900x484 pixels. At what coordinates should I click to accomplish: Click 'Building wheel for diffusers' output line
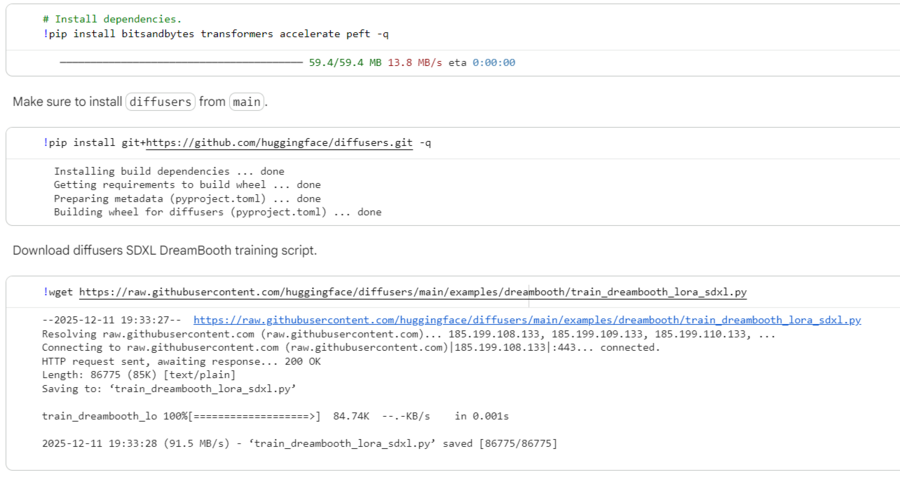pyautogui.click(x=218, y=212)
